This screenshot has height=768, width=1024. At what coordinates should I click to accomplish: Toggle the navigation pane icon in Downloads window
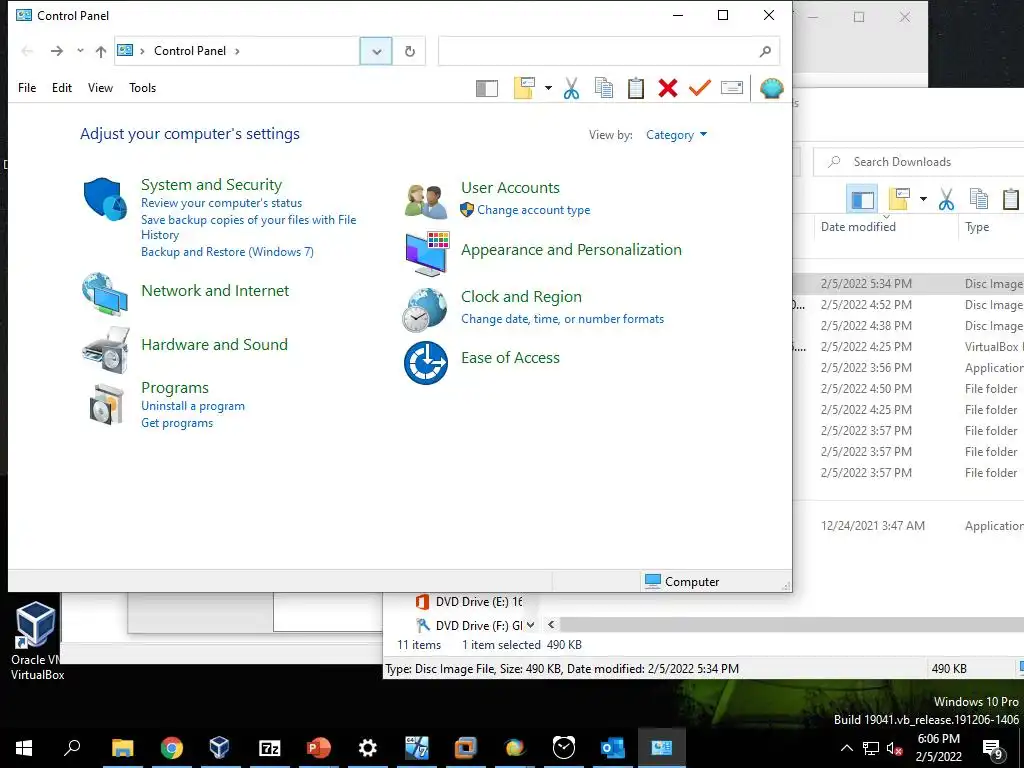click(x=862, y=199)
